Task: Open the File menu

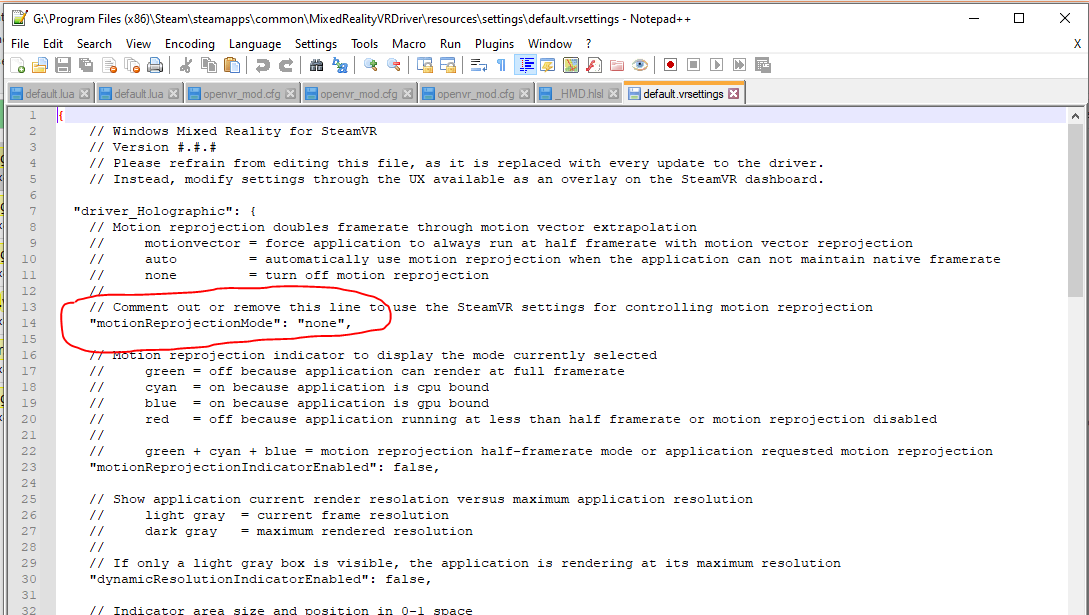Action: [x=20, y=44]
